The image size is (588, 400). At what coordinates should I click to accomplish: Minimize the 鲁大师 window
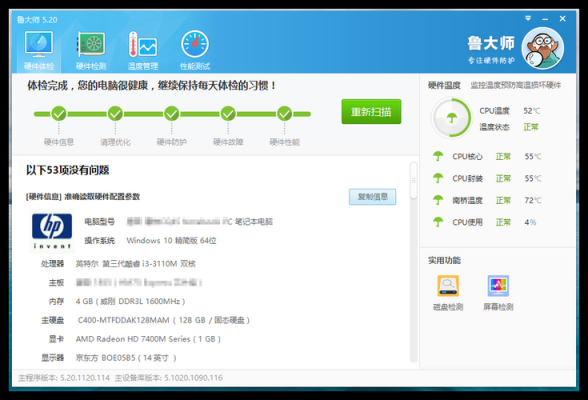(545, 19)
